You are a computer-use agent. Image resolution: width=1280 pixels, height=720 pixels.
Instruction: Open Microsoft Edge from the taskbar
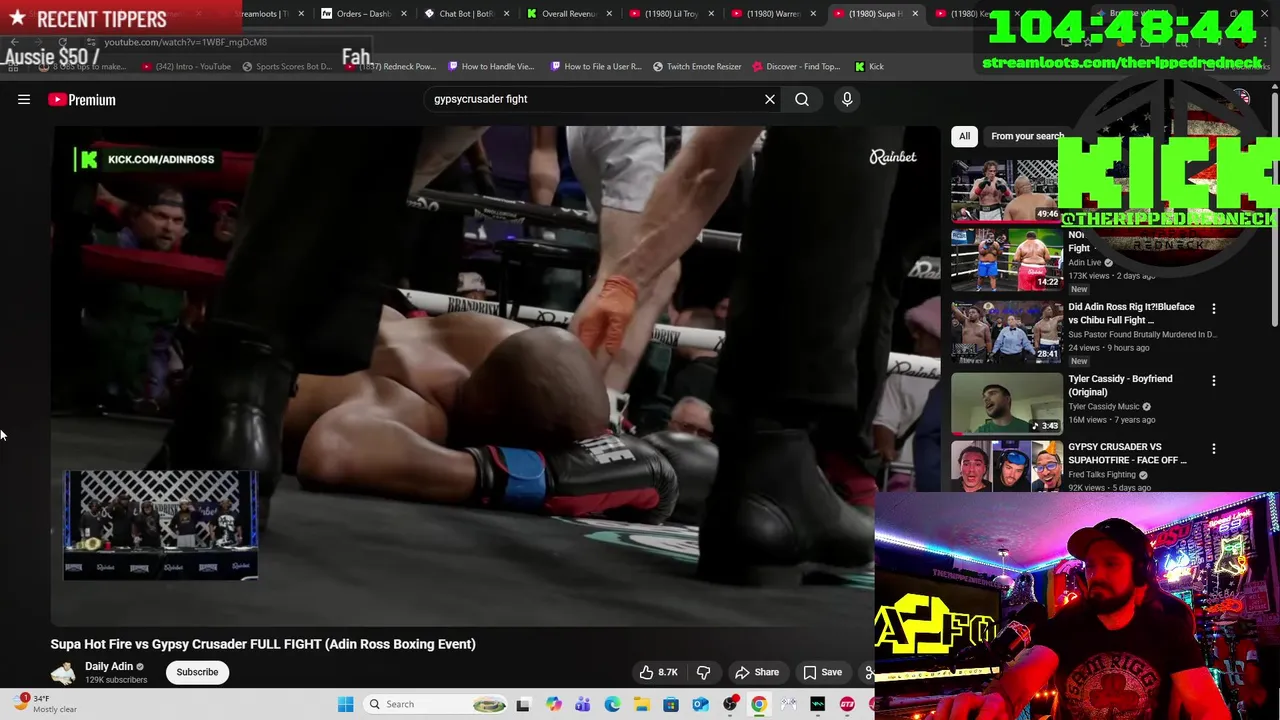[x=612, y=704]
